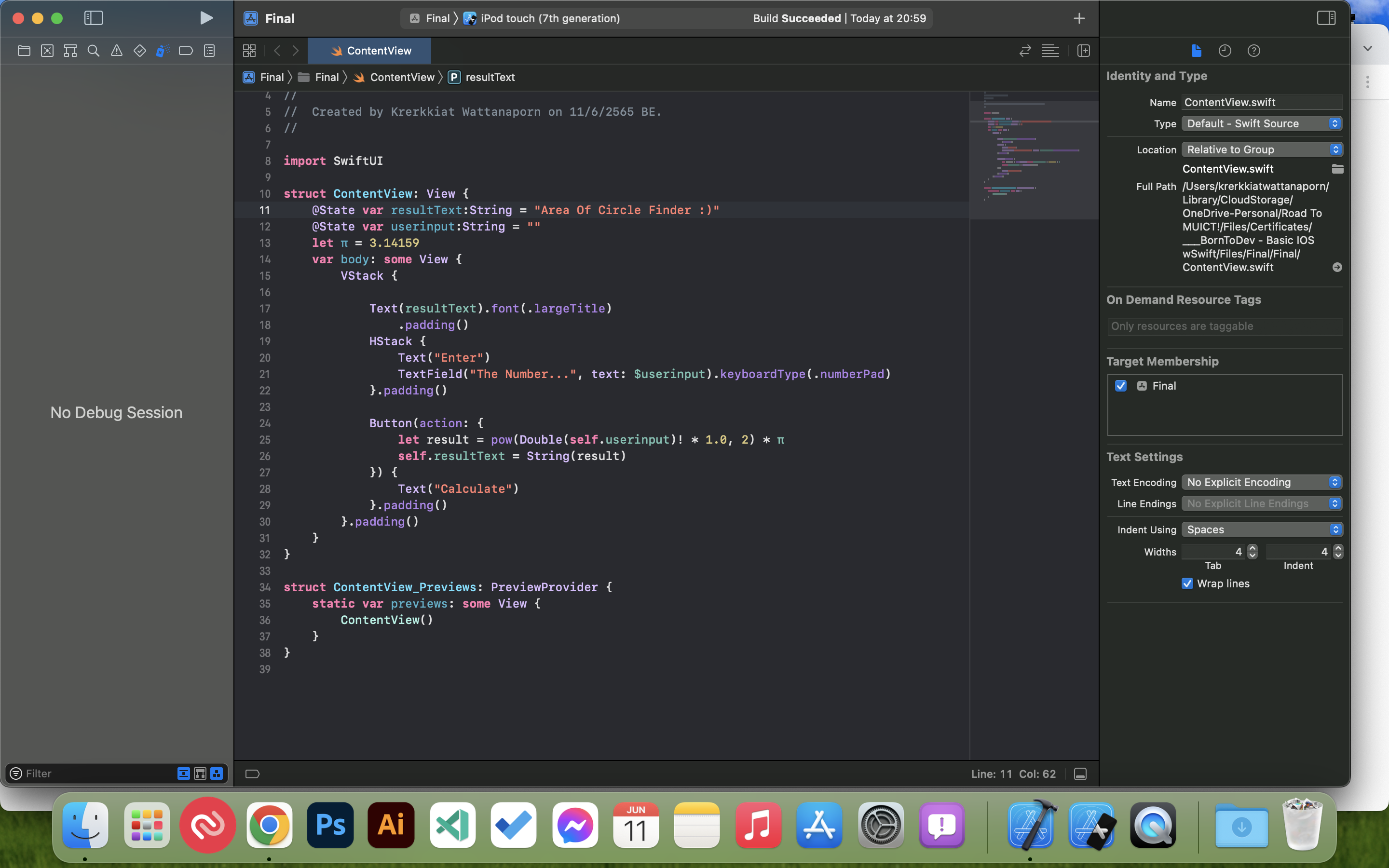1389x868 pixels.
Task: Open System Preferences from the Dock
Action: pyautogui.click(x=881, y=825)
